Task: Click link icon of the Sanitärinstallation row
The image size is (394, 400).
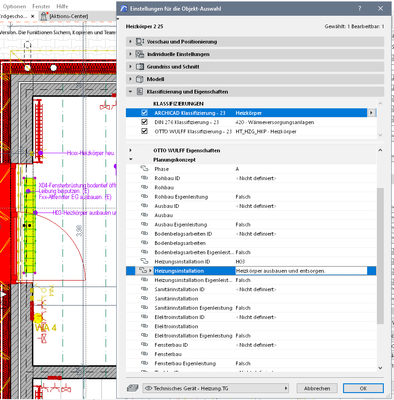Action: tap(144, 299)
